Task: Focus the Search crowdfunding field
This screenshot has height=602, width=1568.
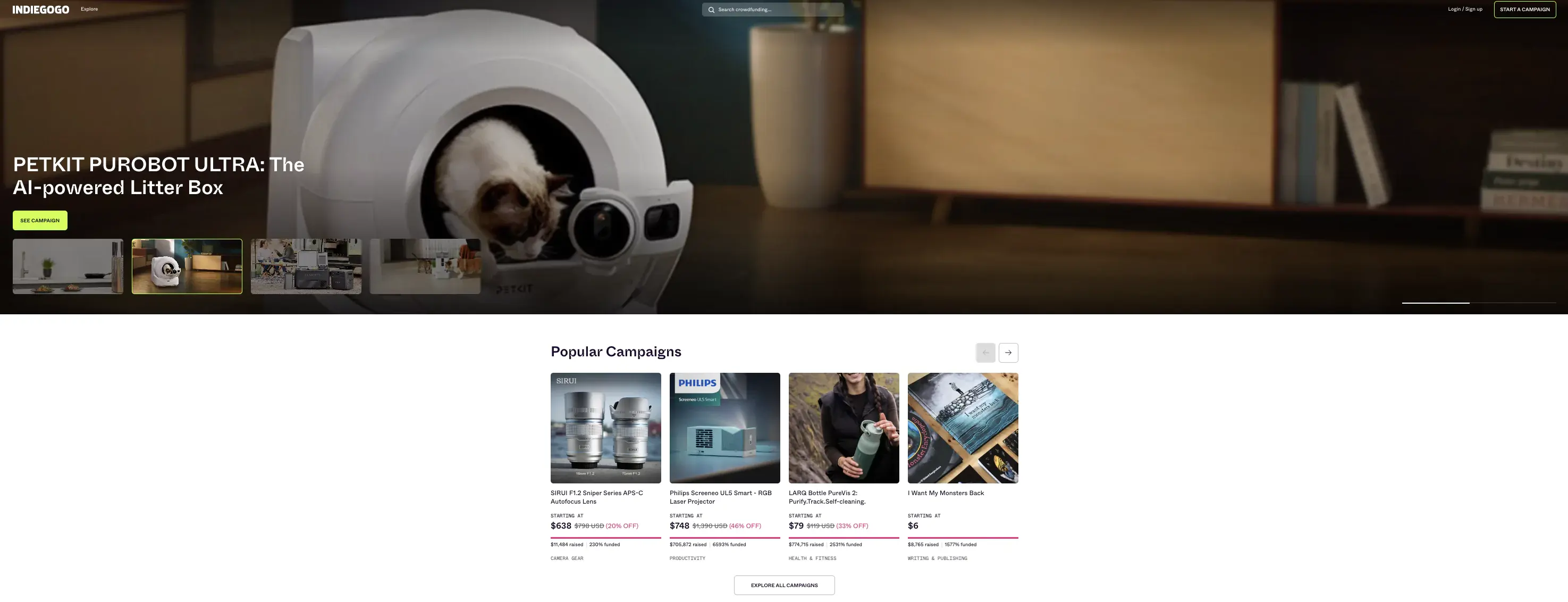Action: [x=772, y=10]
